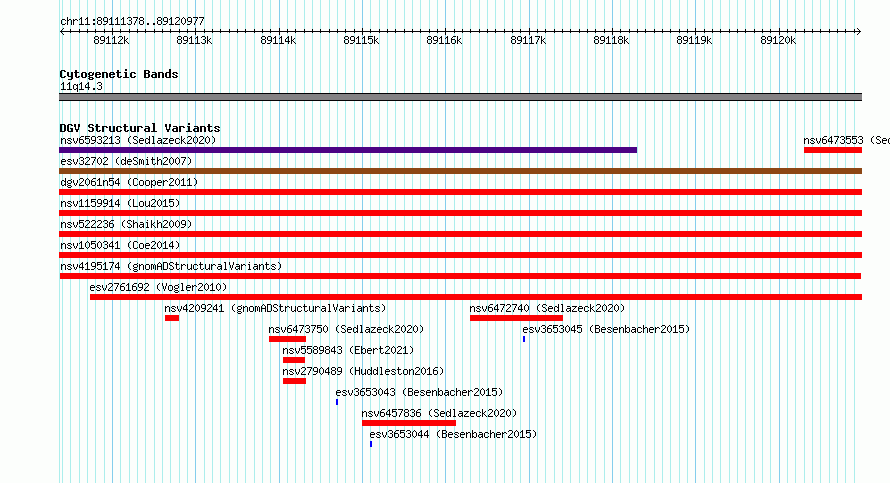This screenshot has height=483, width=890.
Task: Open nsv4209241 (gnomADStructuralVariants) label
Action: (275, 308)
